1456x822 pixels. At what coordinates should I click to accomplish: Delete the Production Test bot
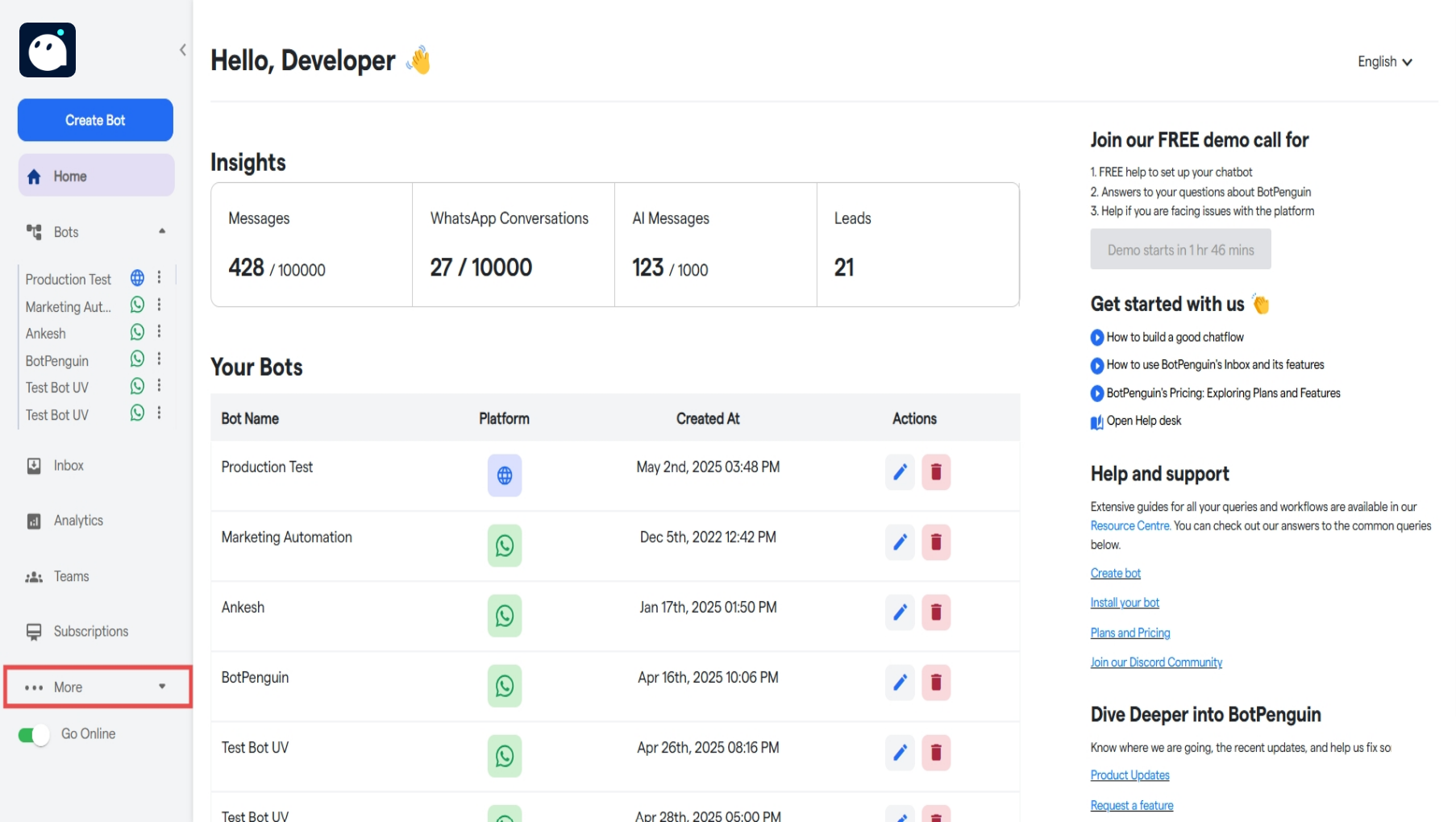click(x=936, y=472)
